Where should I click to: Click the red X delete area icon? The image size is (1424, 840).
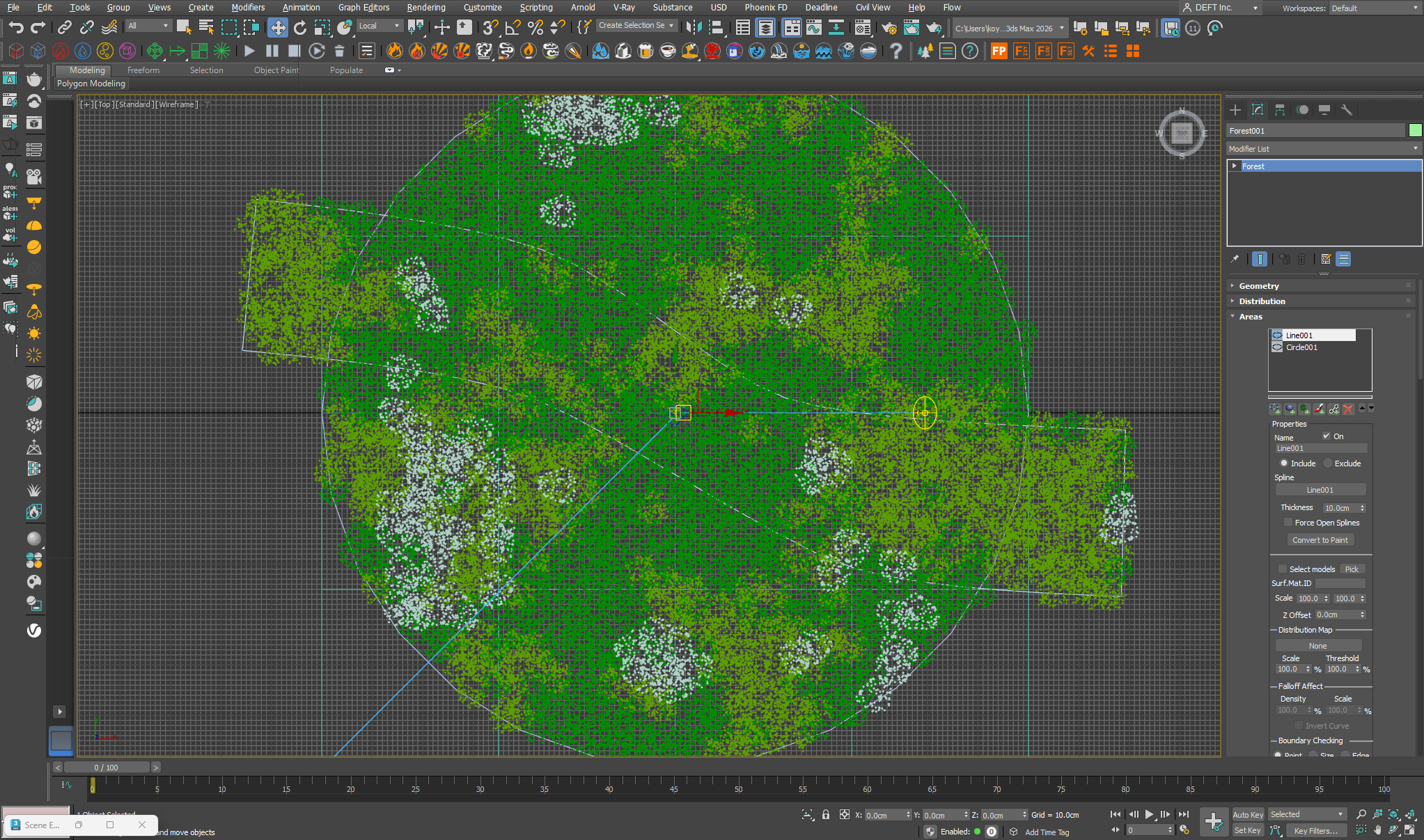point(1348,409)
